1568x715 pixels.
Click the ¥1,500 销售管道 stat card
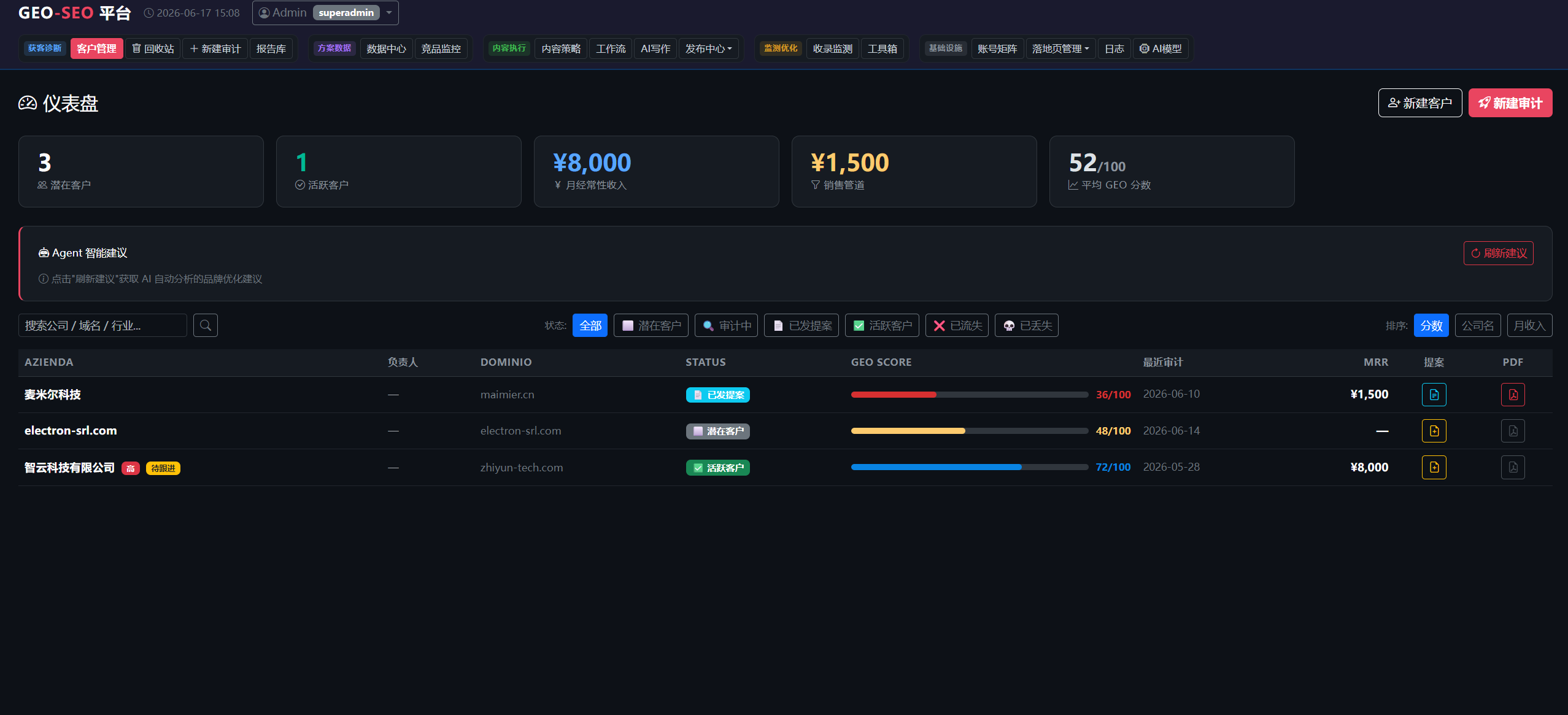point(914,171)
